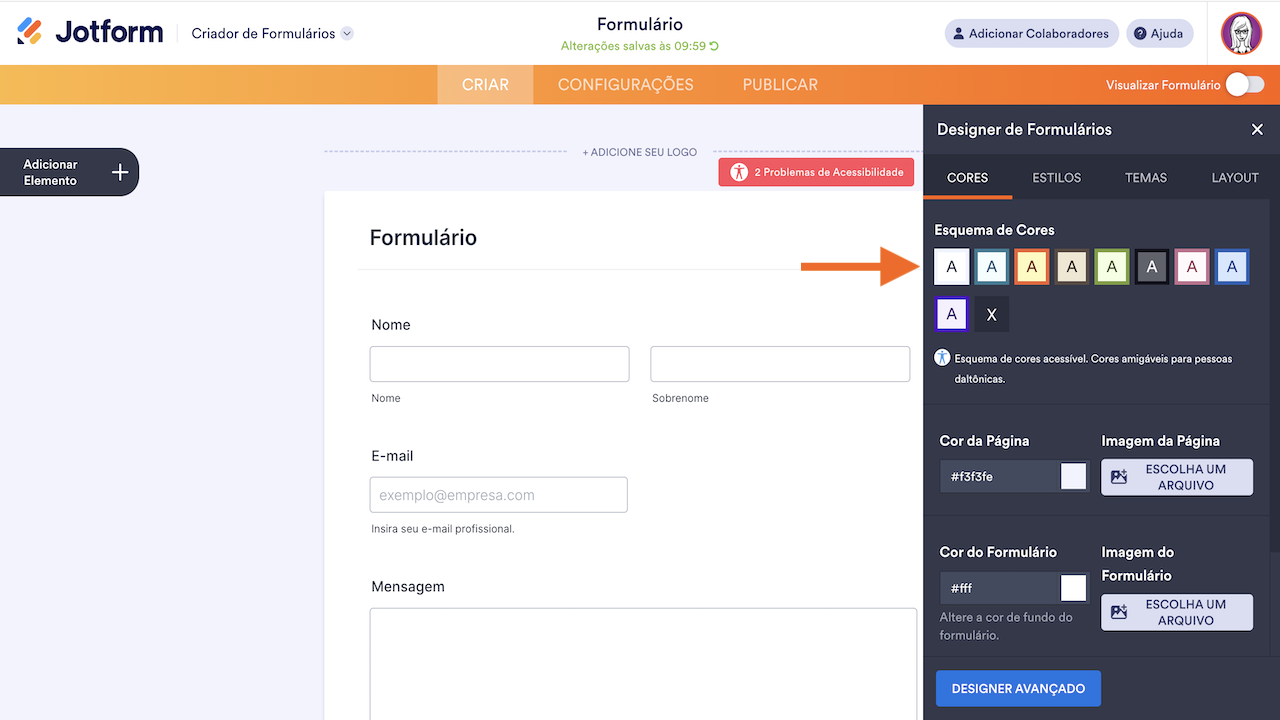Open the Cor da Página color swatch

click(x=1073, y=477)
